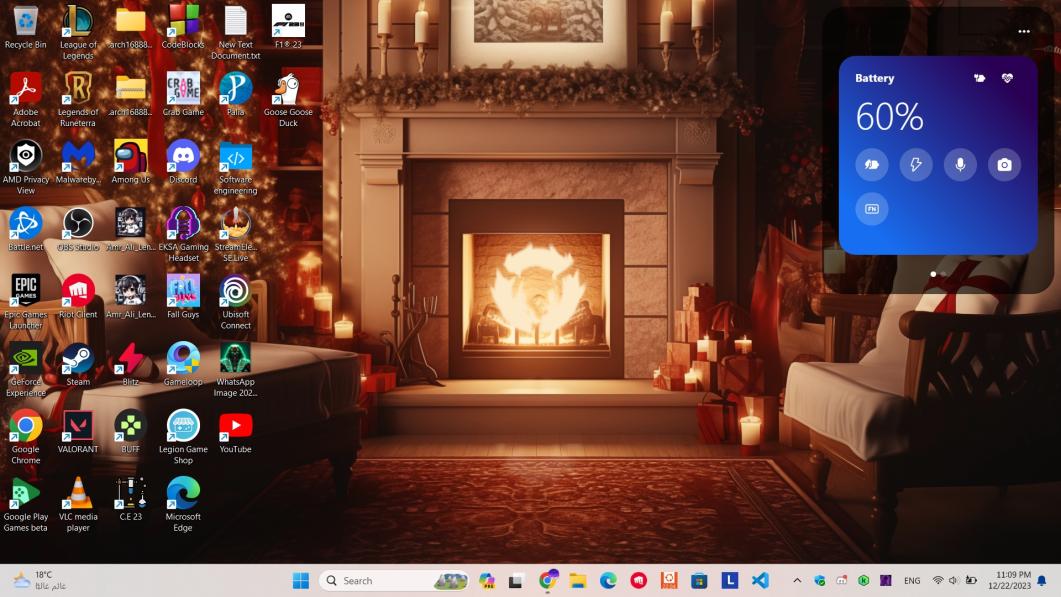Image resolution: width=1061 pixels, height=597 pixels.
Task: Toggle the FN key lock button
Action: point(872,209)
